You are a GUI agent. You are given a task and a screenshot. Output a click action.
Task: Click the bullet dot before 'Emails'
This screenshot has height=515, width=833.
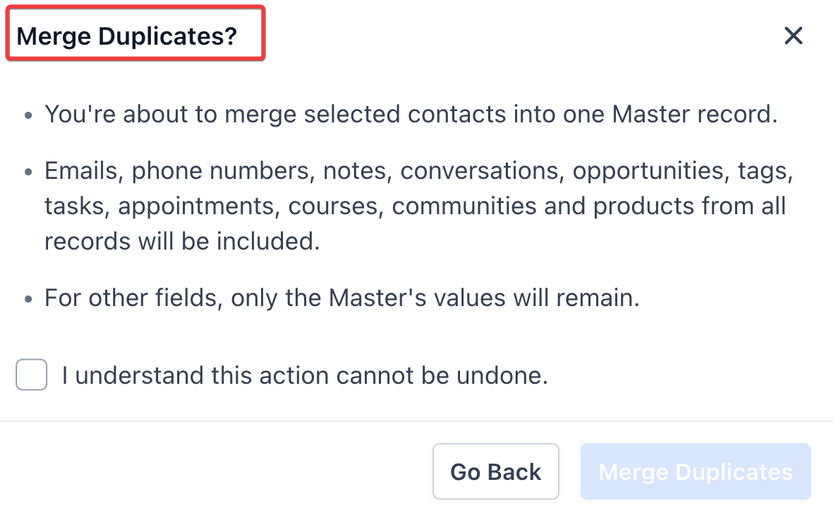click(28, 173)
